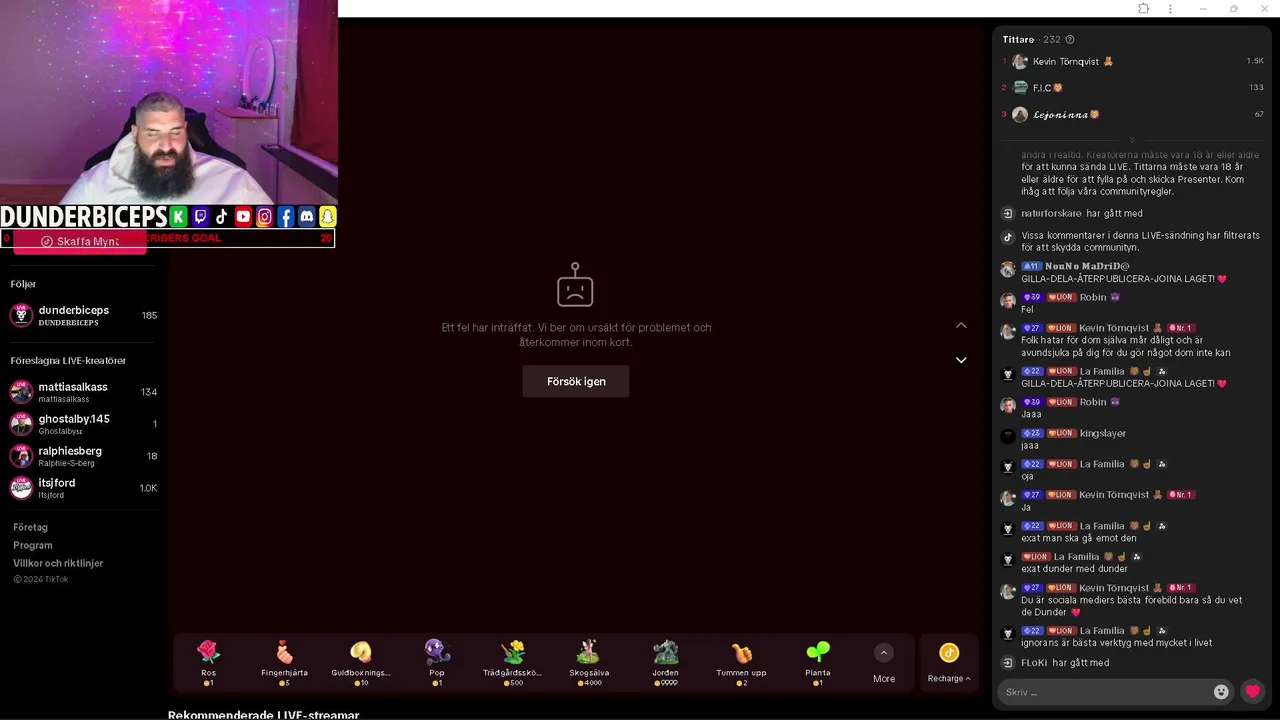Click Skaffa Mynt button
Viewport: 1280px width, 720px height.
[x=80, y=242]
